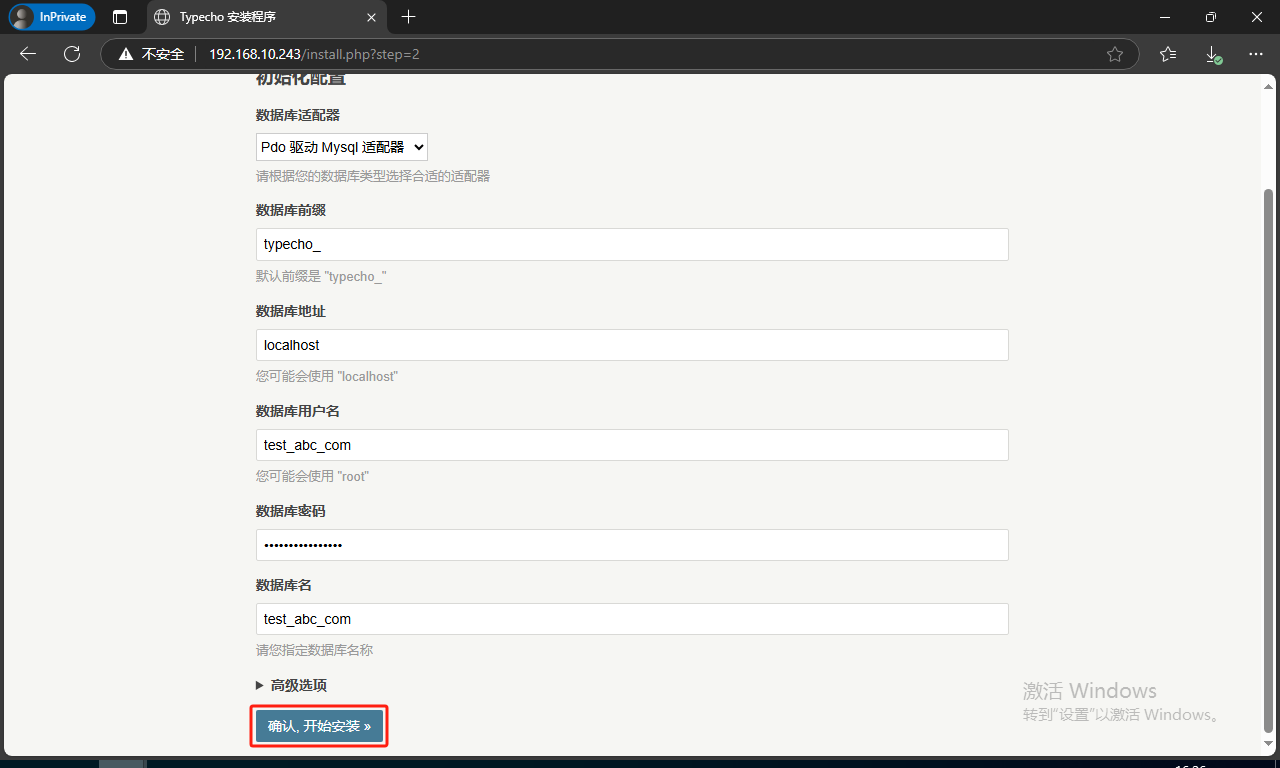1280x768 pixels.
Task: Click the not secure warning icon
Action: coord(126,54)
